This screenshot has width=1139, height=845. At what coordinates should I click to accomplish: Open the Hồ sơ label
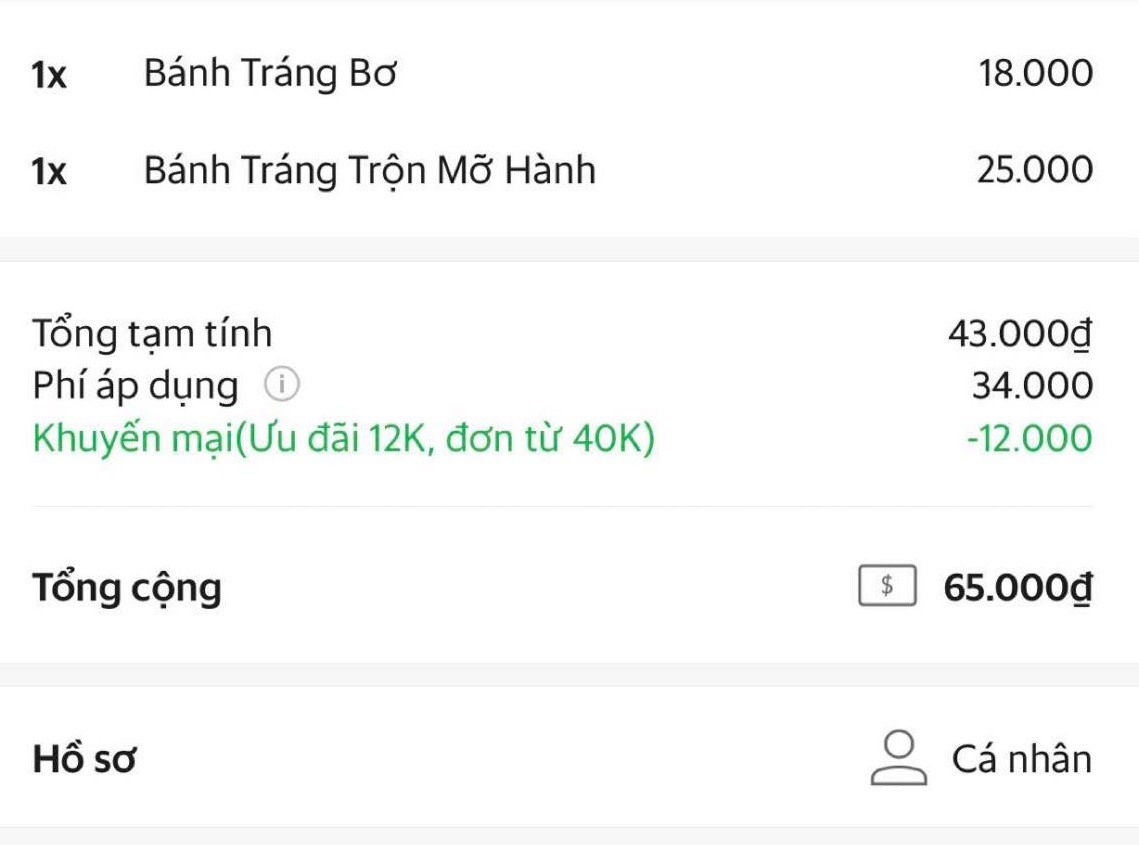(84, 759)
